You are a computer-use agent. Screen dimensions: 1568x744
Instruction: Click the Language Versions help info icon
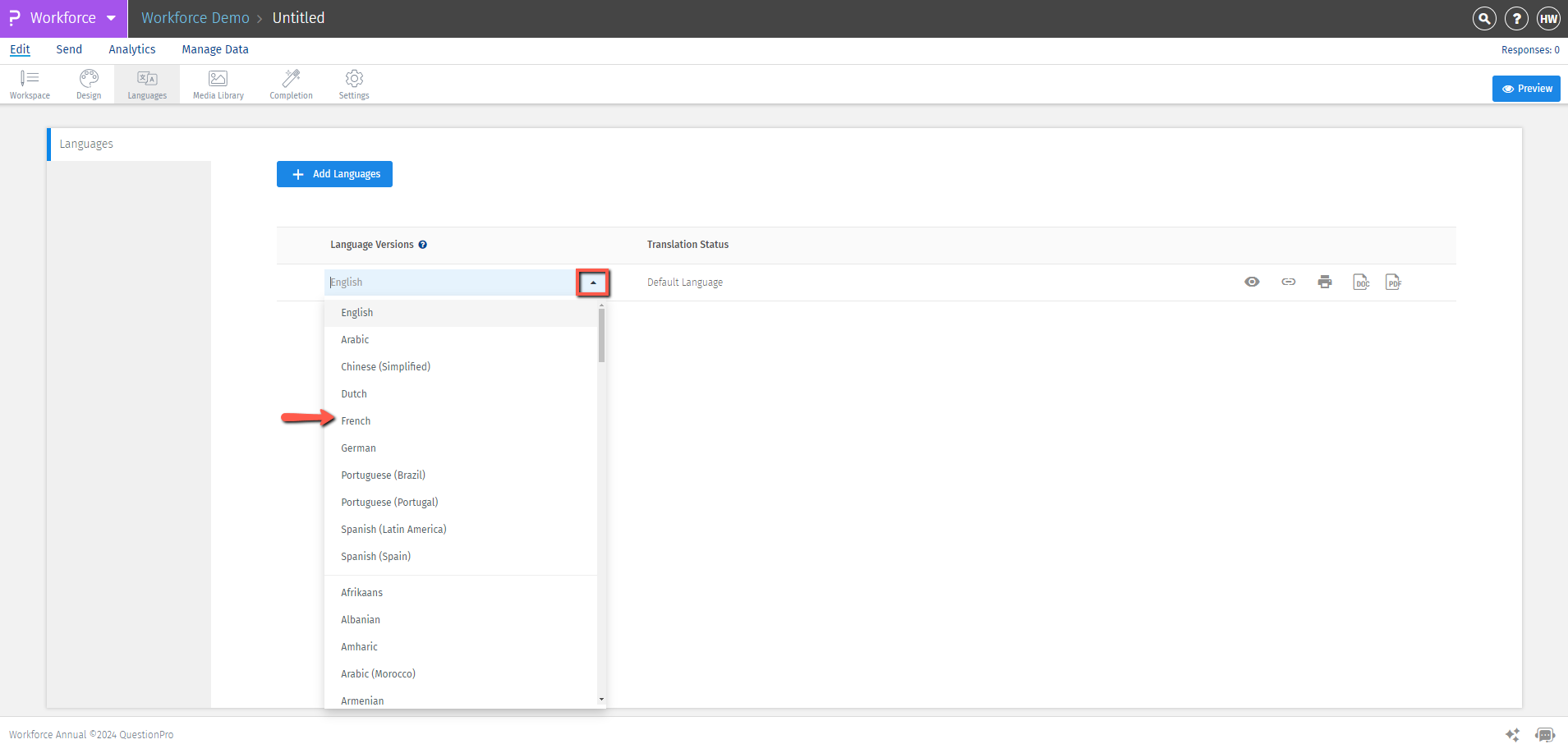pyautogui.click(x=422, y=245)
